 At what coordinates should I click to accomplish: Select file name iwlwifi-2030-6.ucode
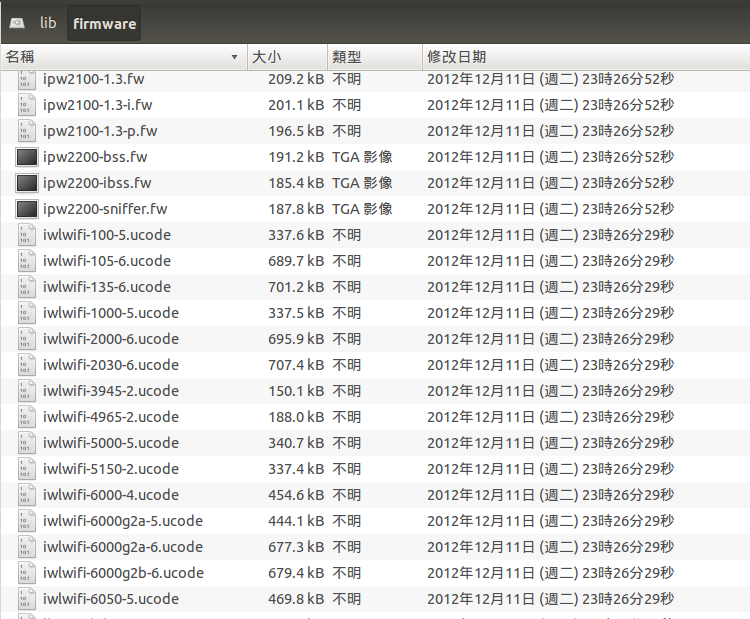pos(111,365)
